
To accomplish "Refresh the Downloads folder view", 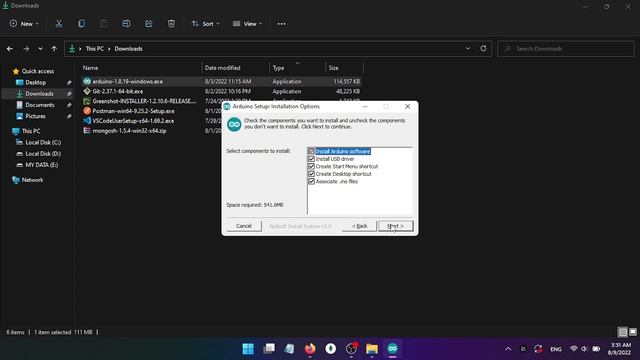I will [483, 48].
